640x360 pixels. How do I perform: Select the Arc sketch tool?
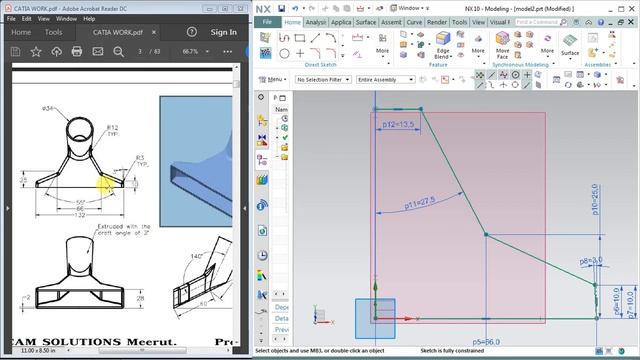(x=331, y=38)
